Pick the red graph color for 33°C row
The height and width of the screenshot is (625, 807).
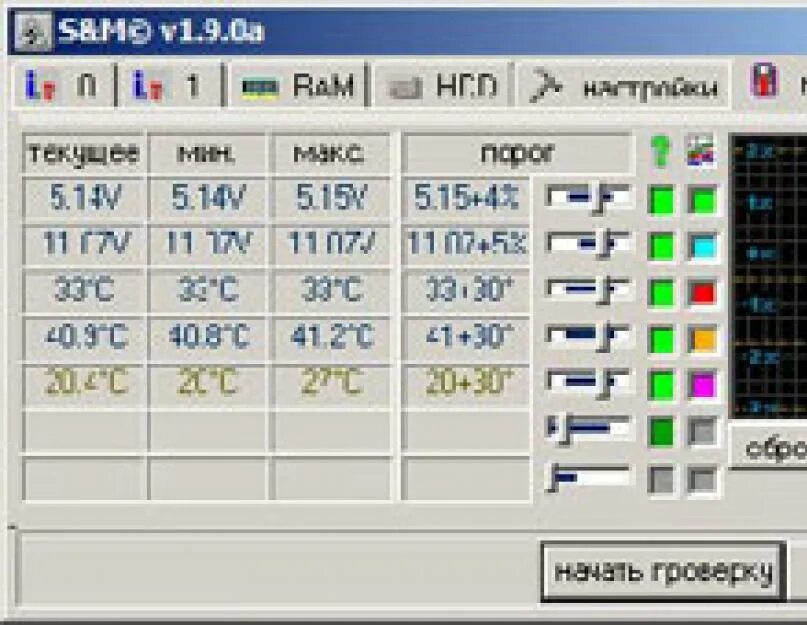click(x=703, y=293)
